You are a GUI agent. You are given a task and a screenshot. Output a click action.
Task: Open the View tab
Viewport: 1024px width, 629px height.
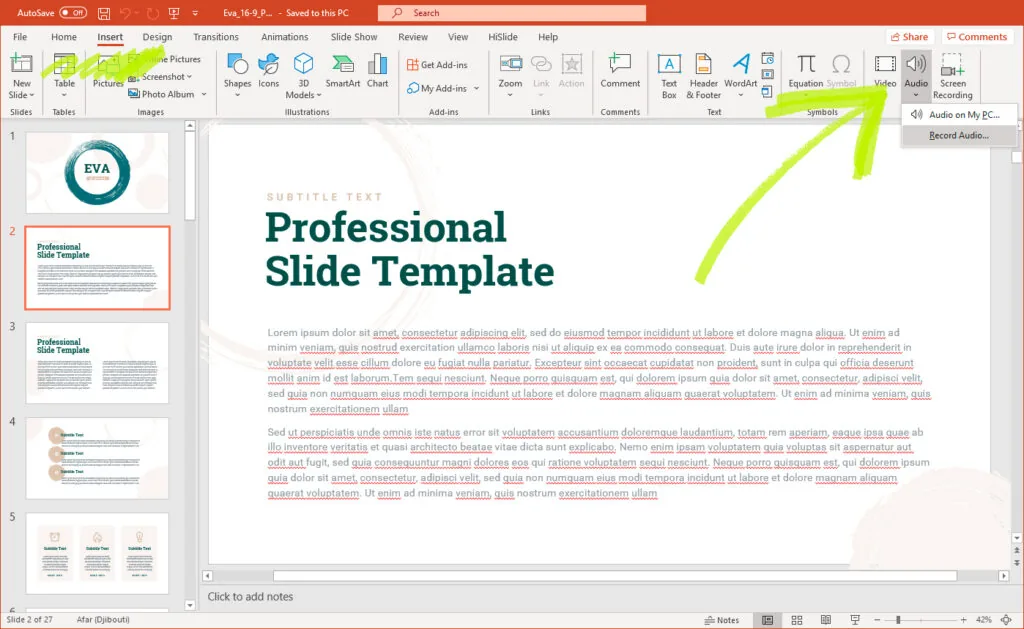pyautogui.click(x=458, y=37)
